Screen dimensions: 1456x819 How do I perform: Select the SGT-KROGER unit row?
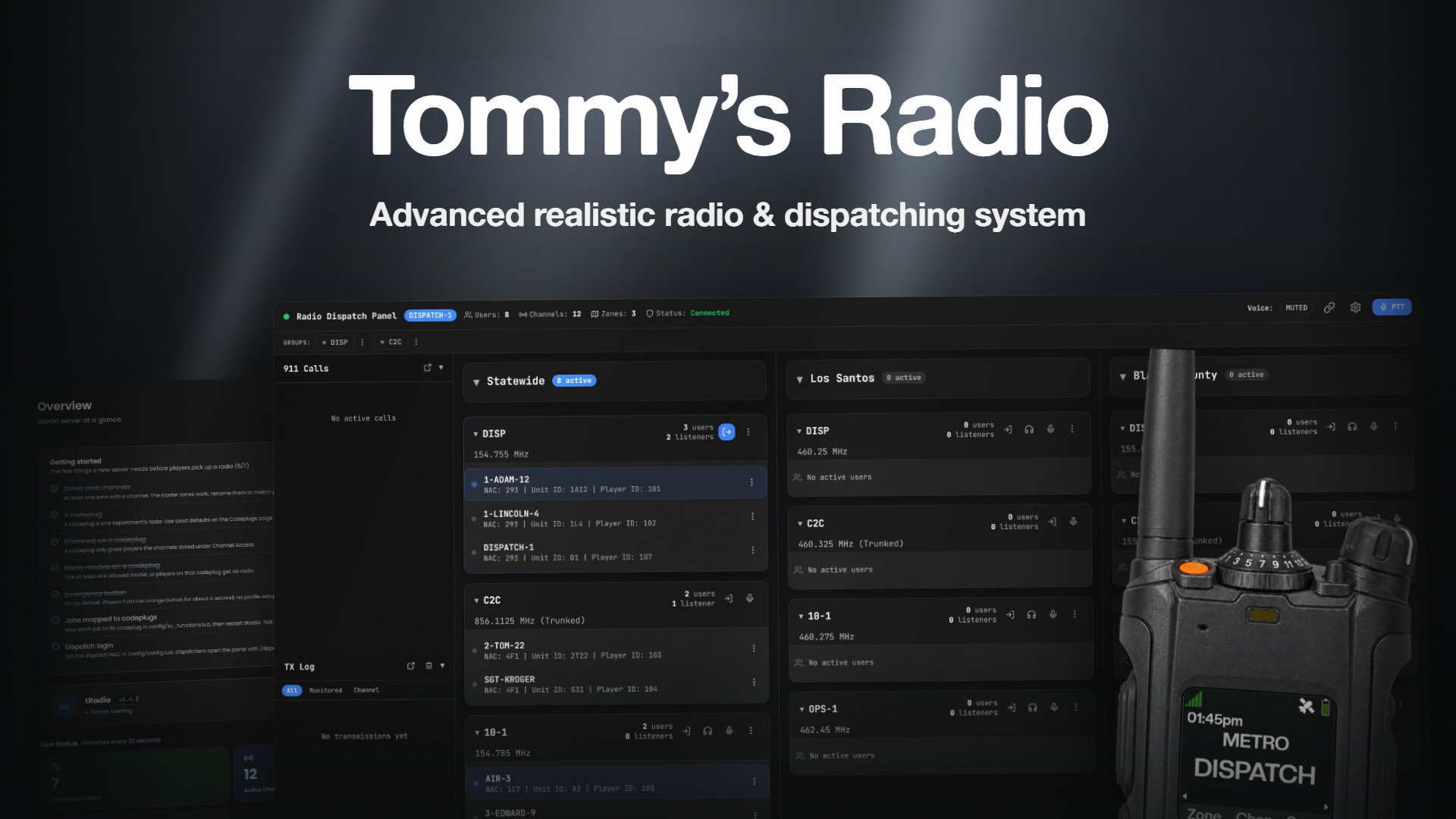click(x=616, y=684)
